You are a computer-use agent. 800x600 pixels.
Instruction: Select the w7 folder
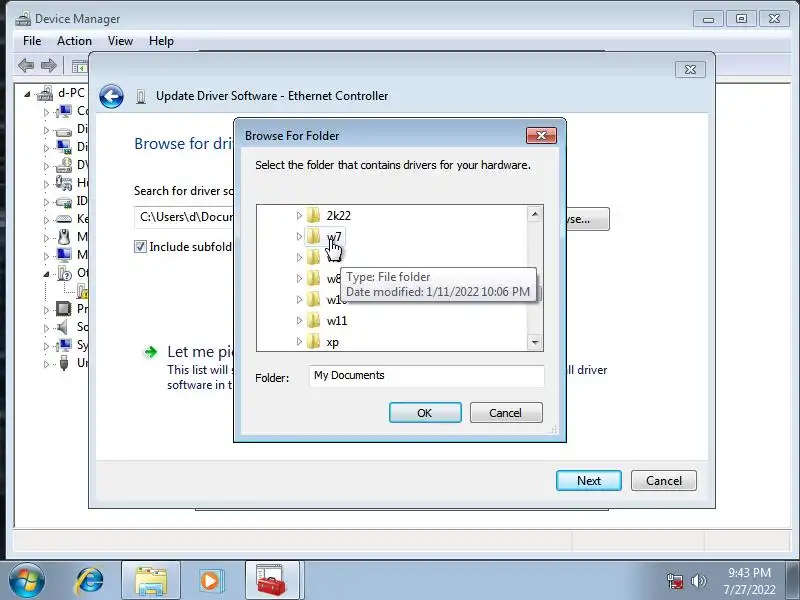click(334, 237)
